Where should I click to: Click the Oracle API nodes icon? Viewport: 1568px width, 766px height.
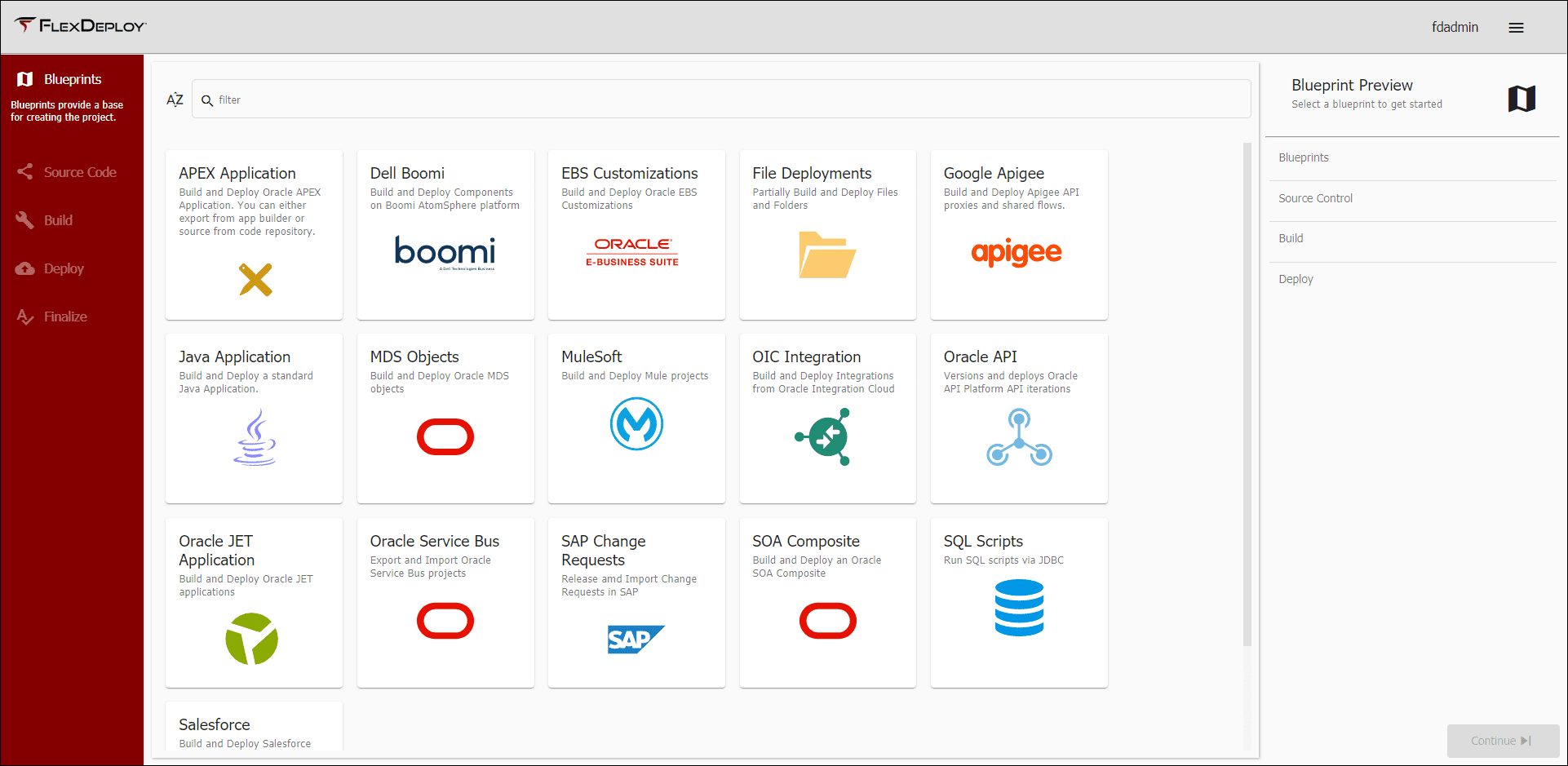(x=1019, y=438)
